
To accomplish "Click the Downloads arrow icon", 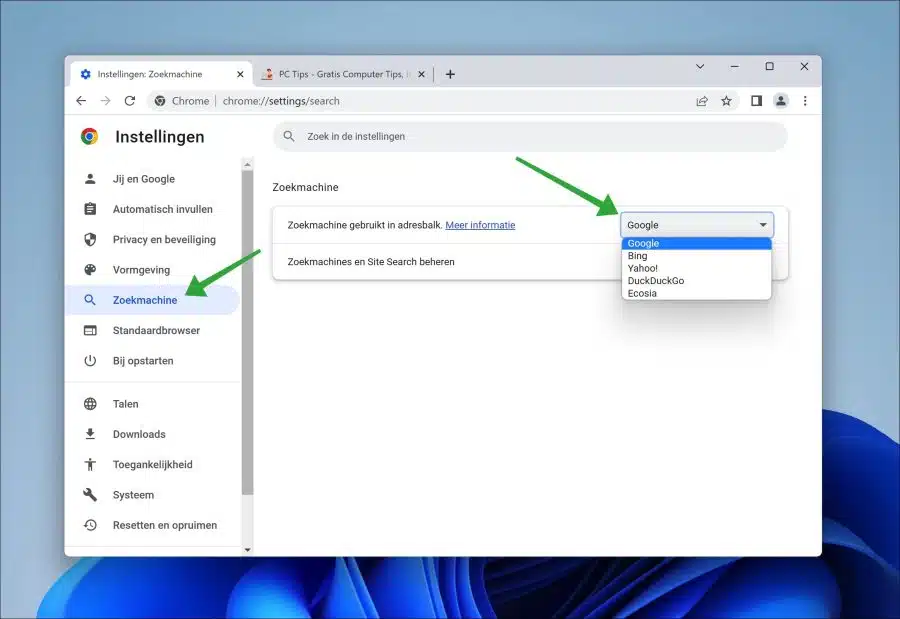I will click(90, 434).
